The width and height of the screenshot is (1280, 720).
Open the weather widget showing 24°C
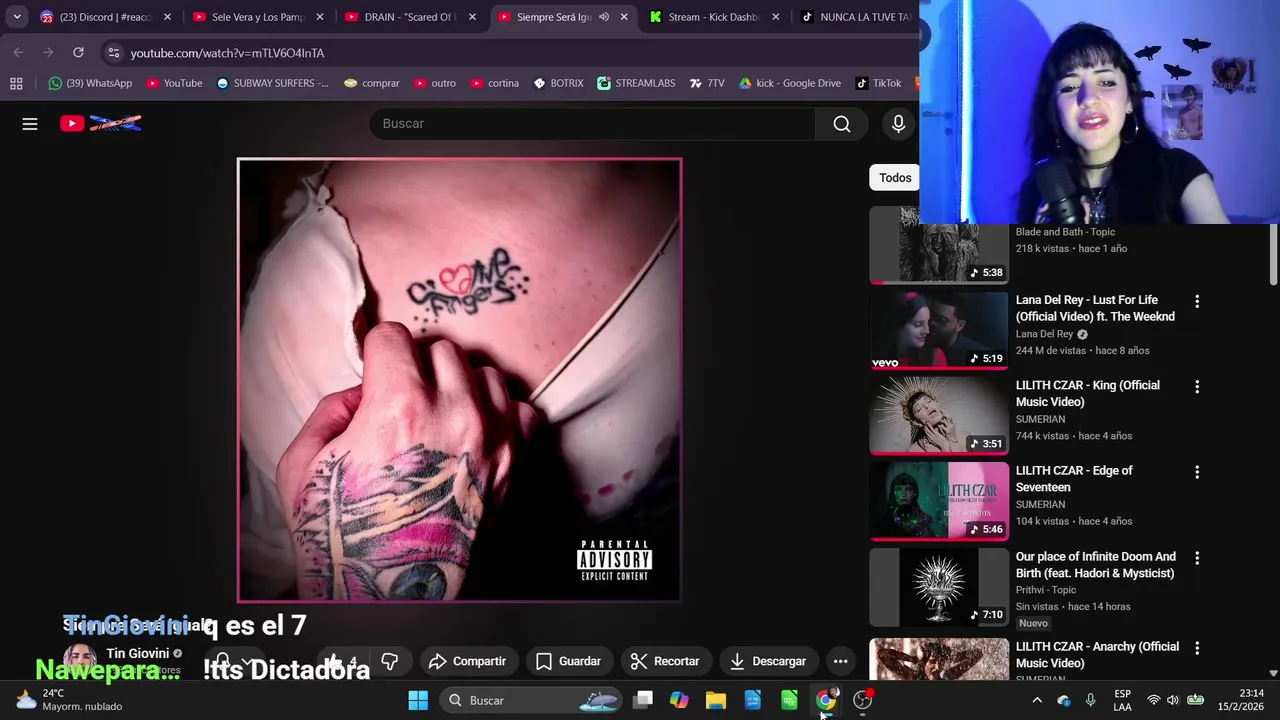[70, 700]
